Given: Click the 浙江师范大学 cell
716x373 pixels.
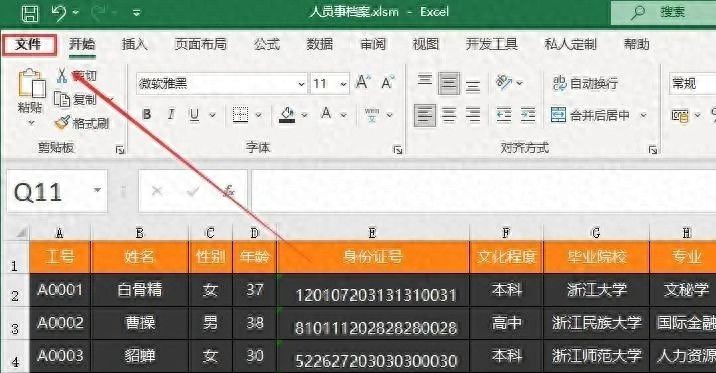Looking at the screenshot, I should pos(596,356).
